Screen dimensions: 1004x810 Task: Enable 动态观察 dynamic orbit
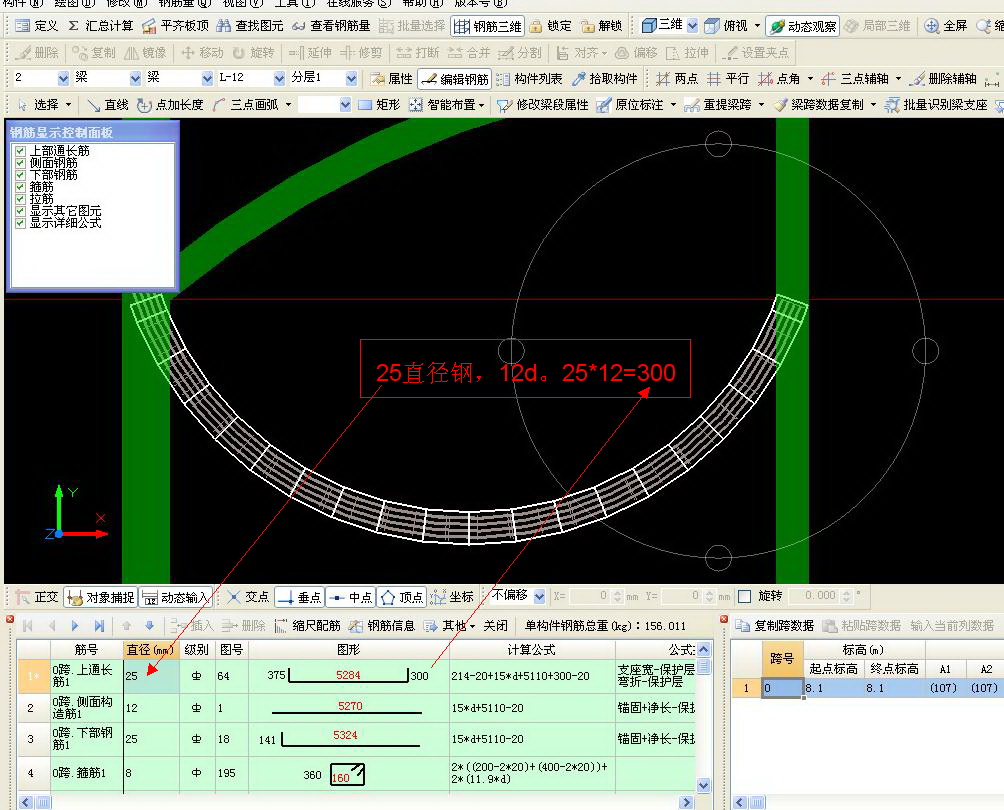[803, 26]
